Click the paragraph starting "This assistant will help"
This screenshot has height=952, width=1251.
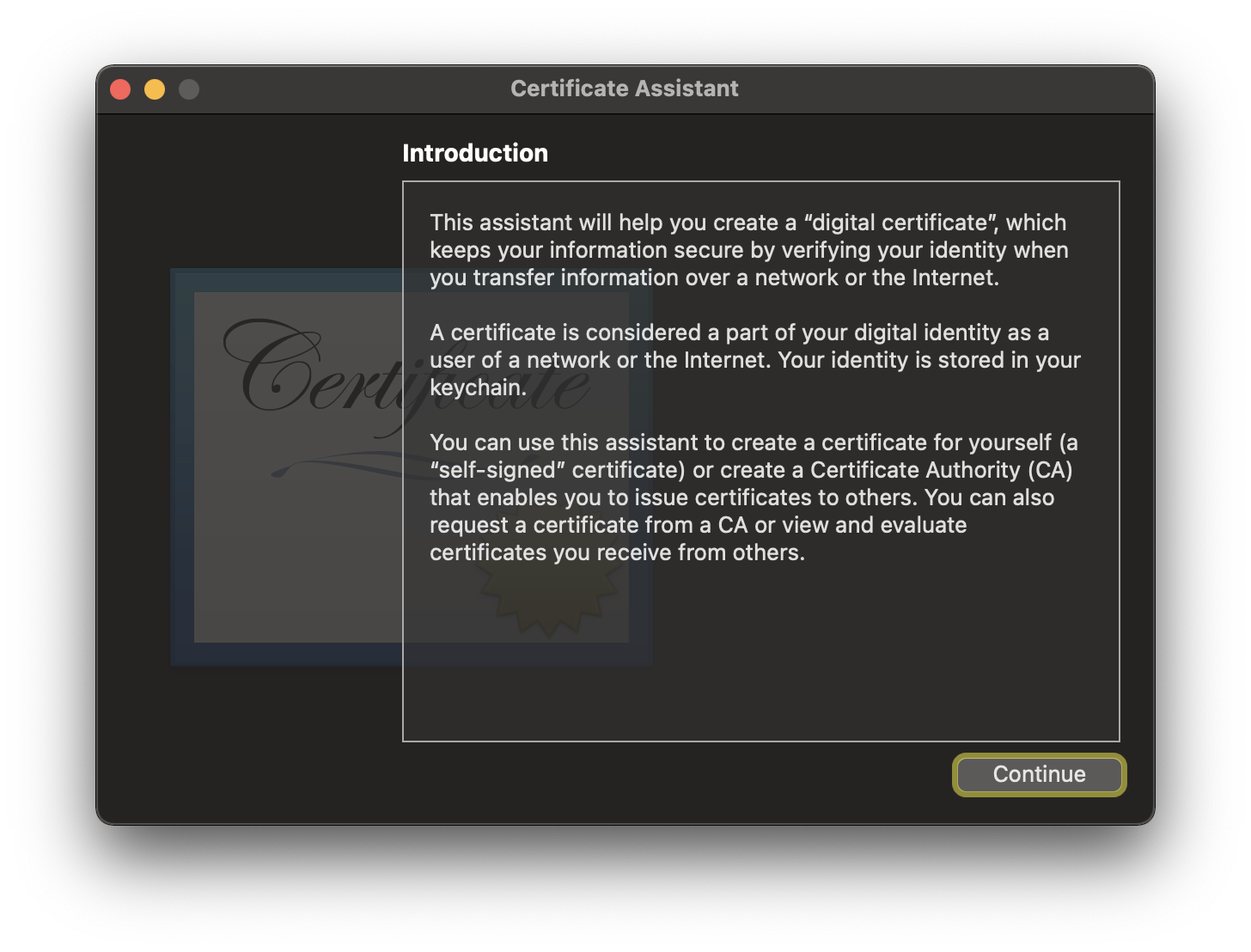(748, 250)
